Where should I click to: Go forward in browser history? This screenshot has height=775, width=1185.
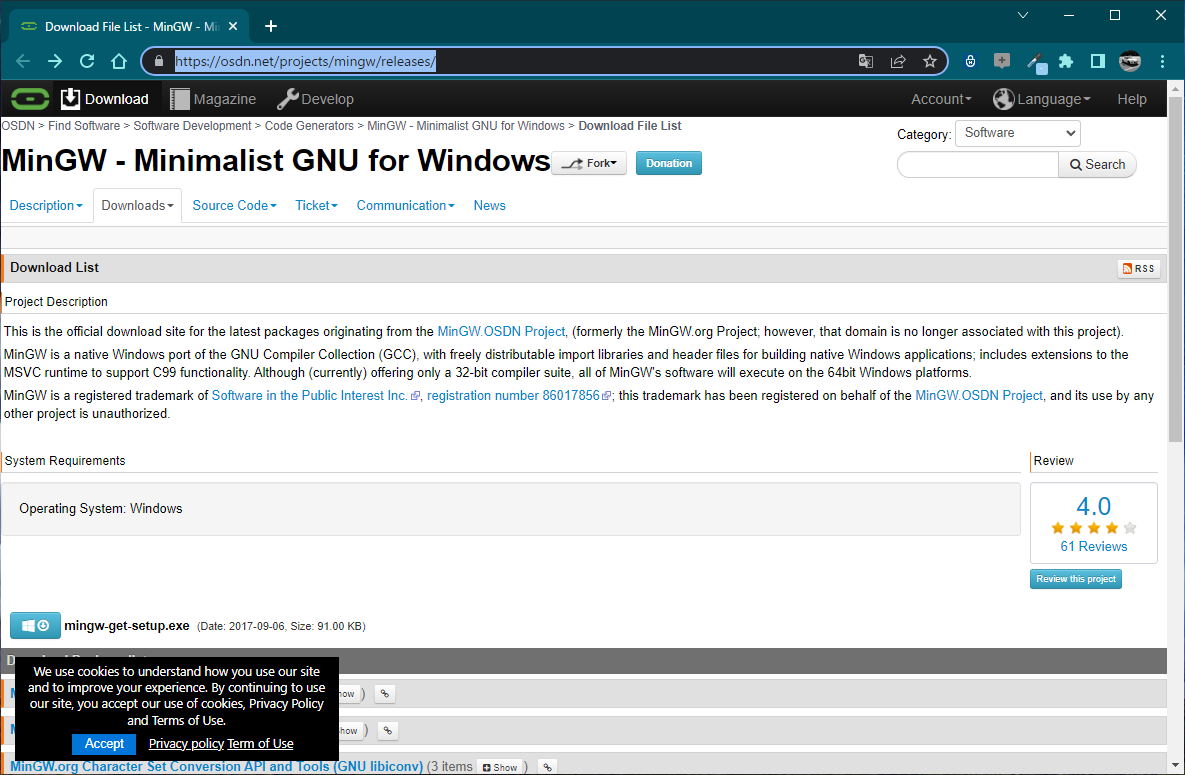(x=55, y=61)
